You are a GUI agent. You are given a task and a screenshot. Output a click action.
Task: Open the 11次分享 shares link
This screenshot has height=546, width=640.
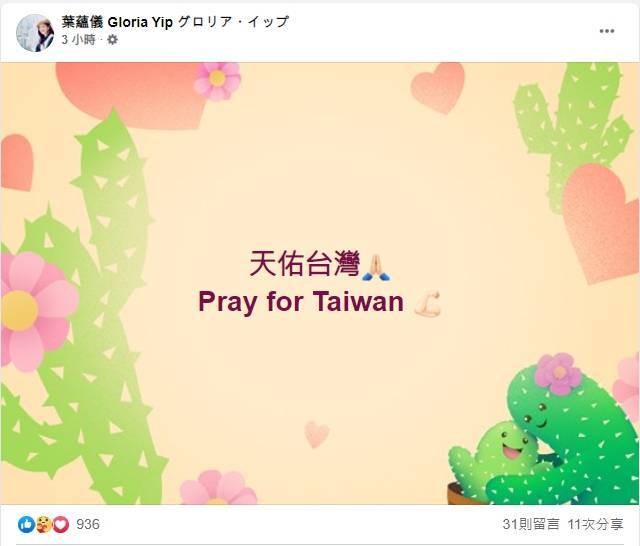tap(596, 524)
